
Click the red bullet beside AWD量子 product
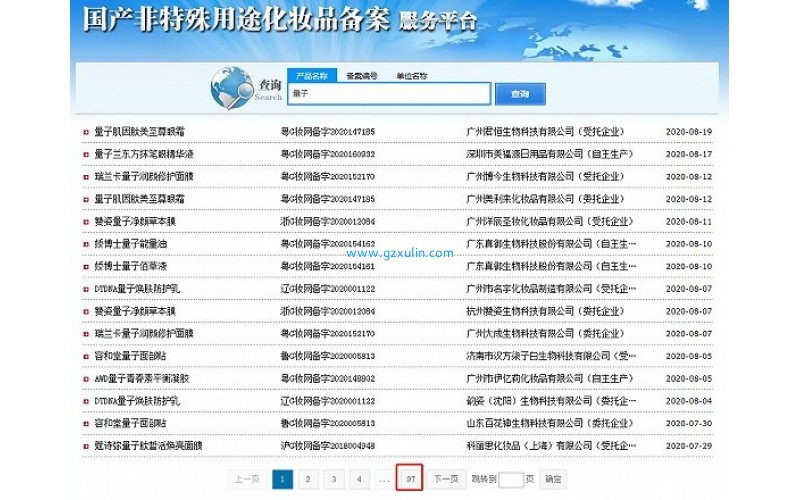(86, 379)
